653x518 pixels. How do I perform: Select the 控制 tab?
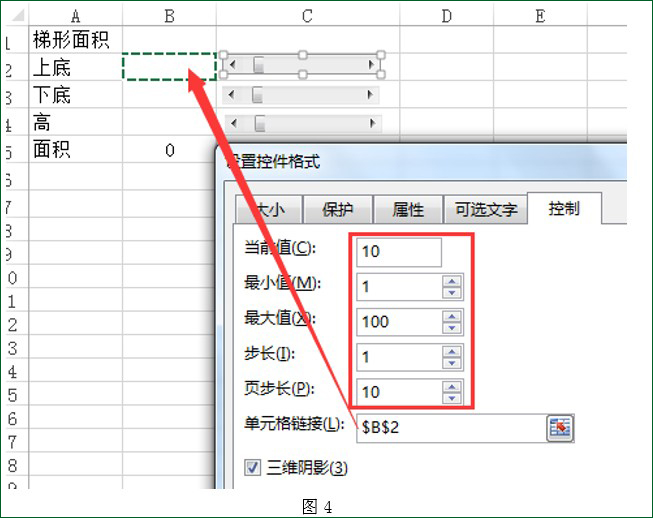[x=564, y=208]
